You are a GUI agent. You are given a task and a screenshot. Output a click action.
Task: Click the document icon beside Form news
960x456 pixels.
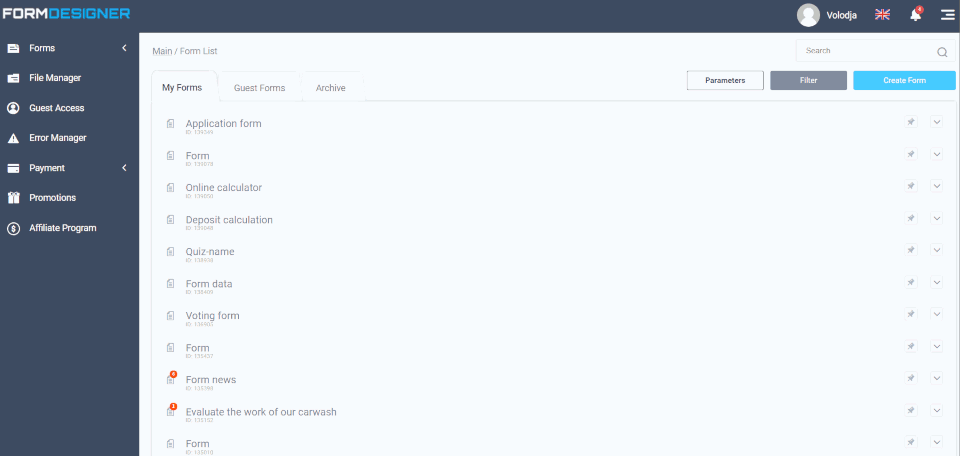pyautogui.click(x=171, y=379)
